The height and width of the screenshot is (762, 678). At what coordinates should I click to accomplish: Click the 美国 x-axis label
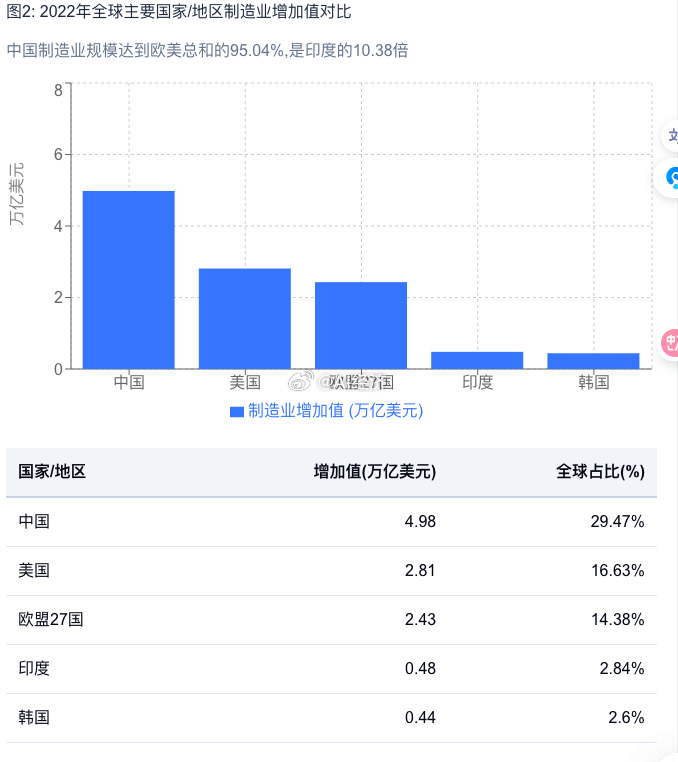click(x=245, y=382)
